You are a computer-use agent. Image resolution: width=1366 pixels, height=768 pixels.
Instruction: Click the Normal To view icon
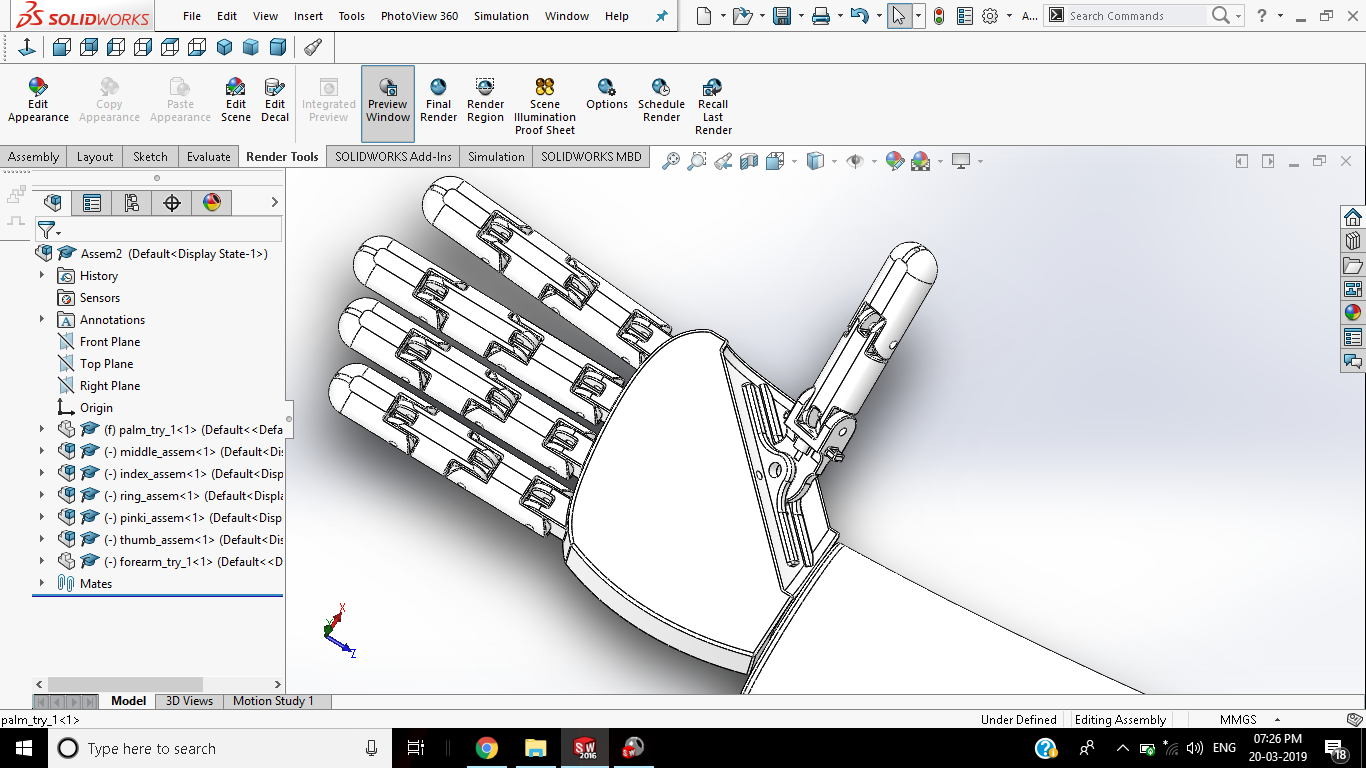27,47
